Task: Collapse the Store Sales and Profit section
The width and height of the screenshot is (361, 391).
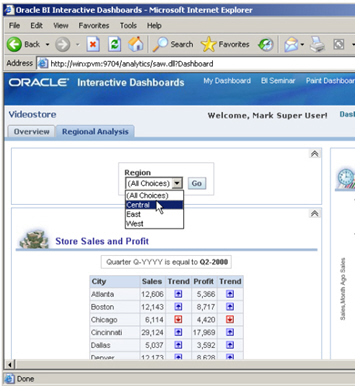Action: tap(314, 213)
